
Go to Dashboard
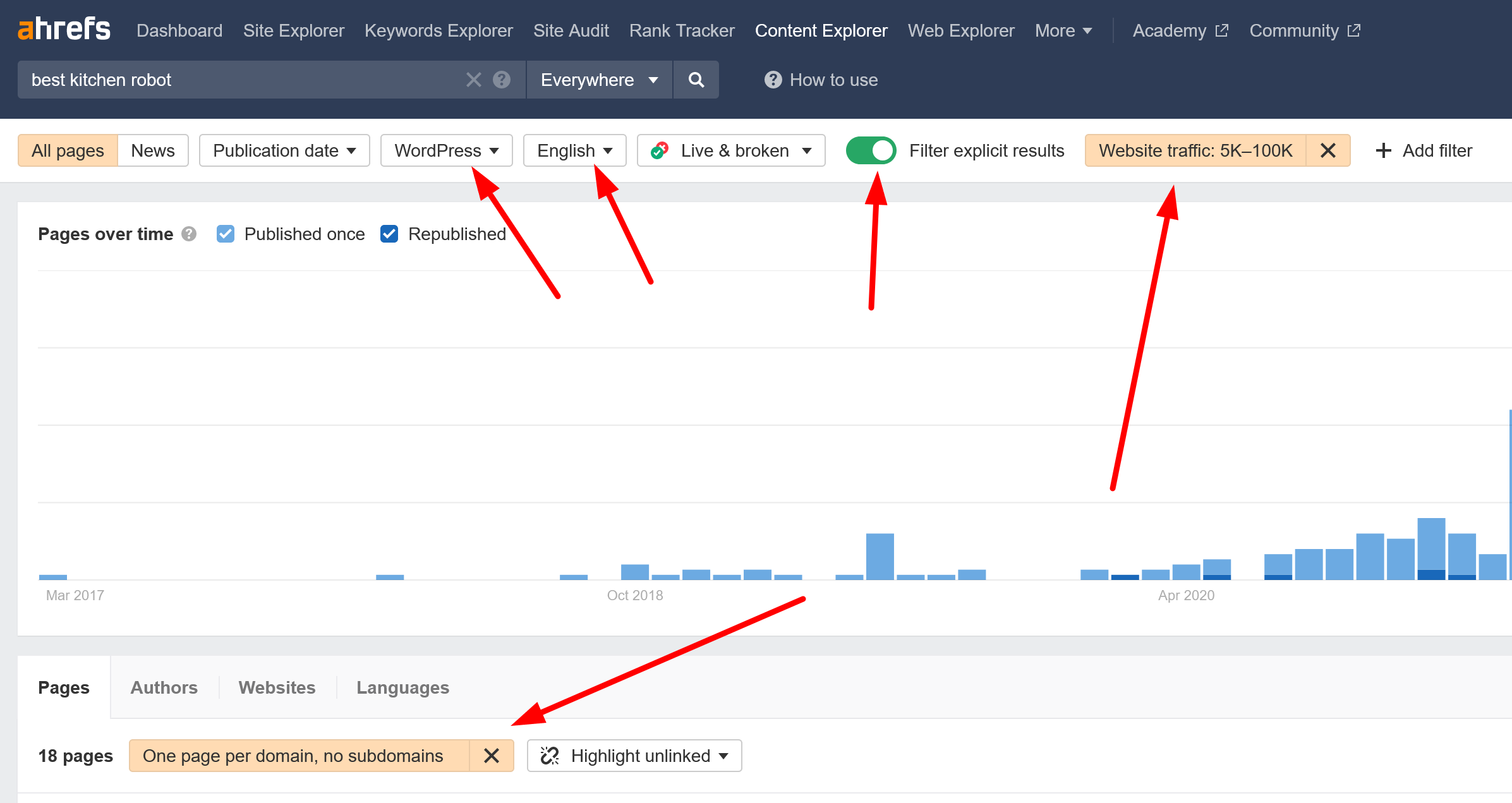pyautogui.click(x=179, y=30)
